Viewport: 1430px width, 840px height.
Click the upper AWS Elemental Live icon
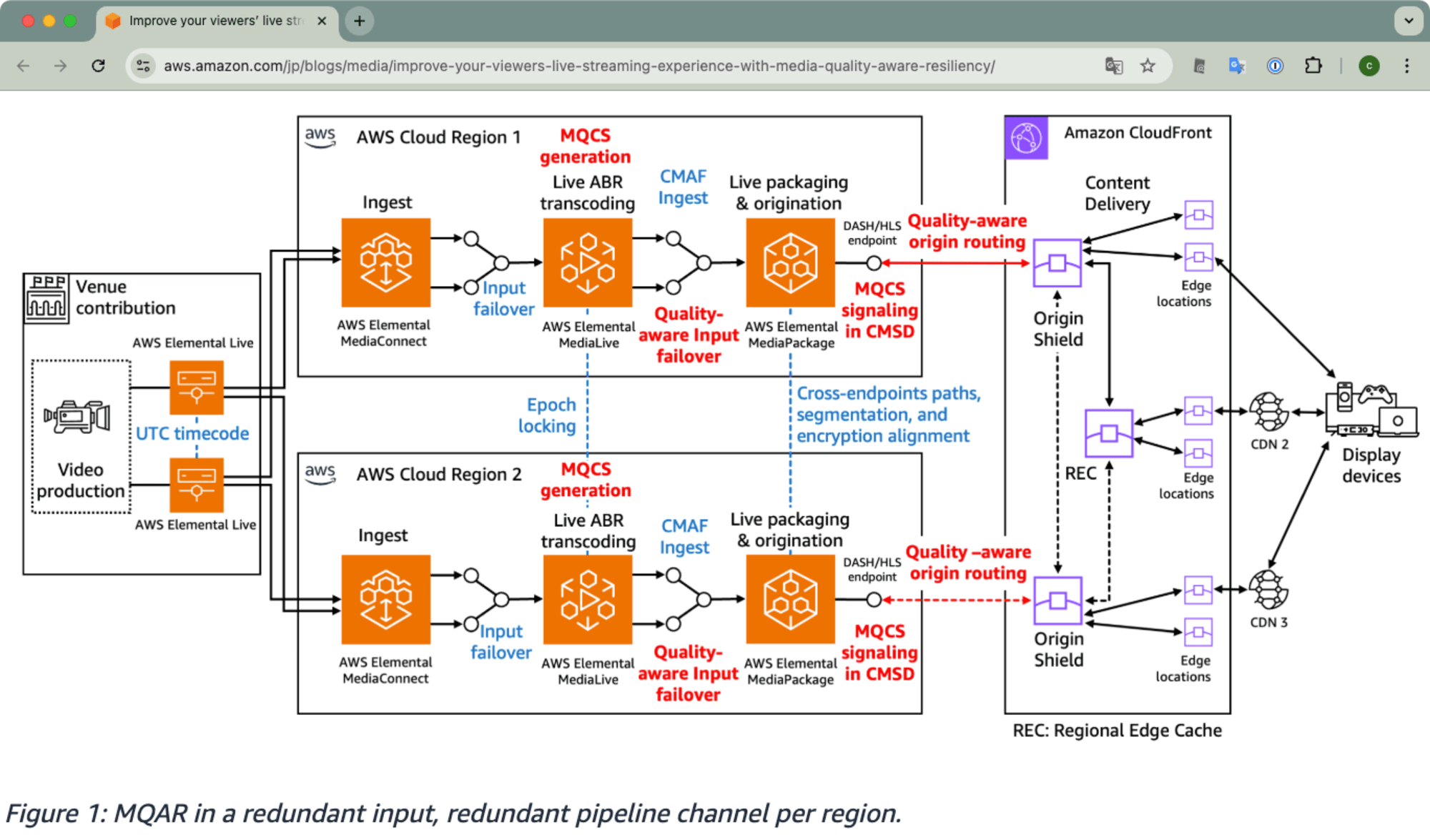coord(197,387)
